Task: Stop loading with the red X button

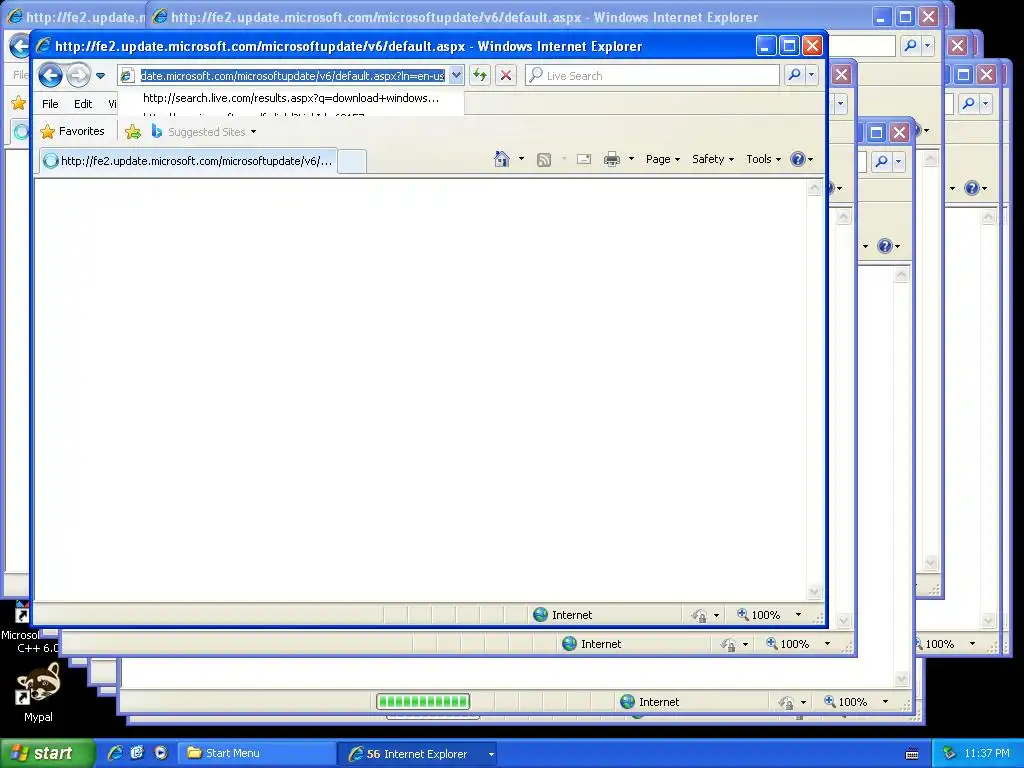Action: pos(505,76)
